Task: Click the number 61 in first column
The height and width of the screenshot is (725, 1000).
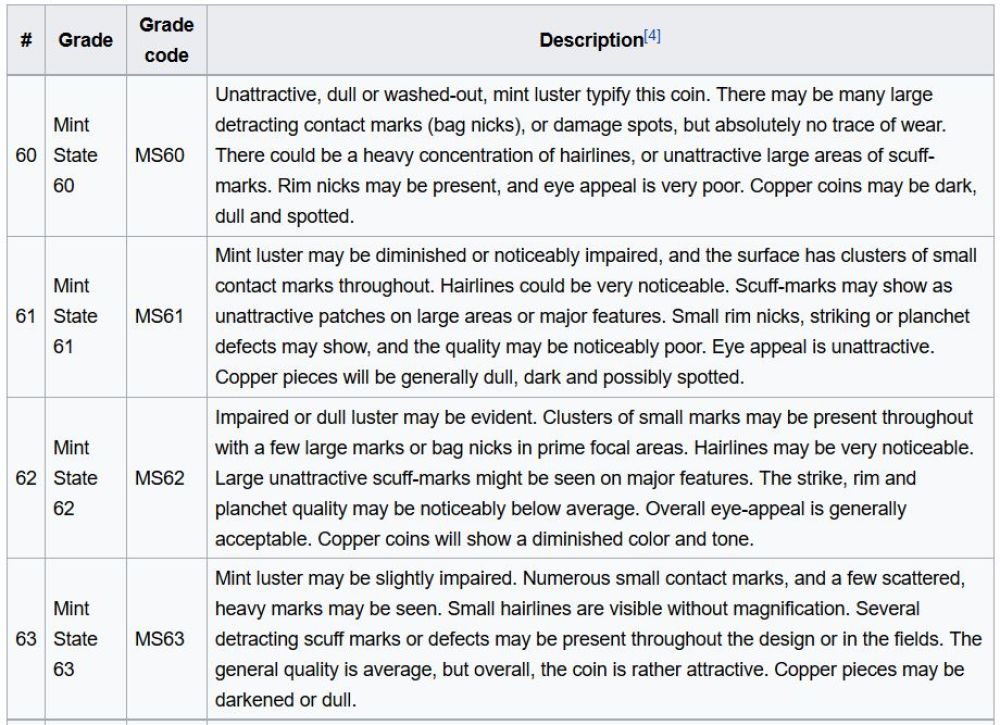Action: [26, 316]
